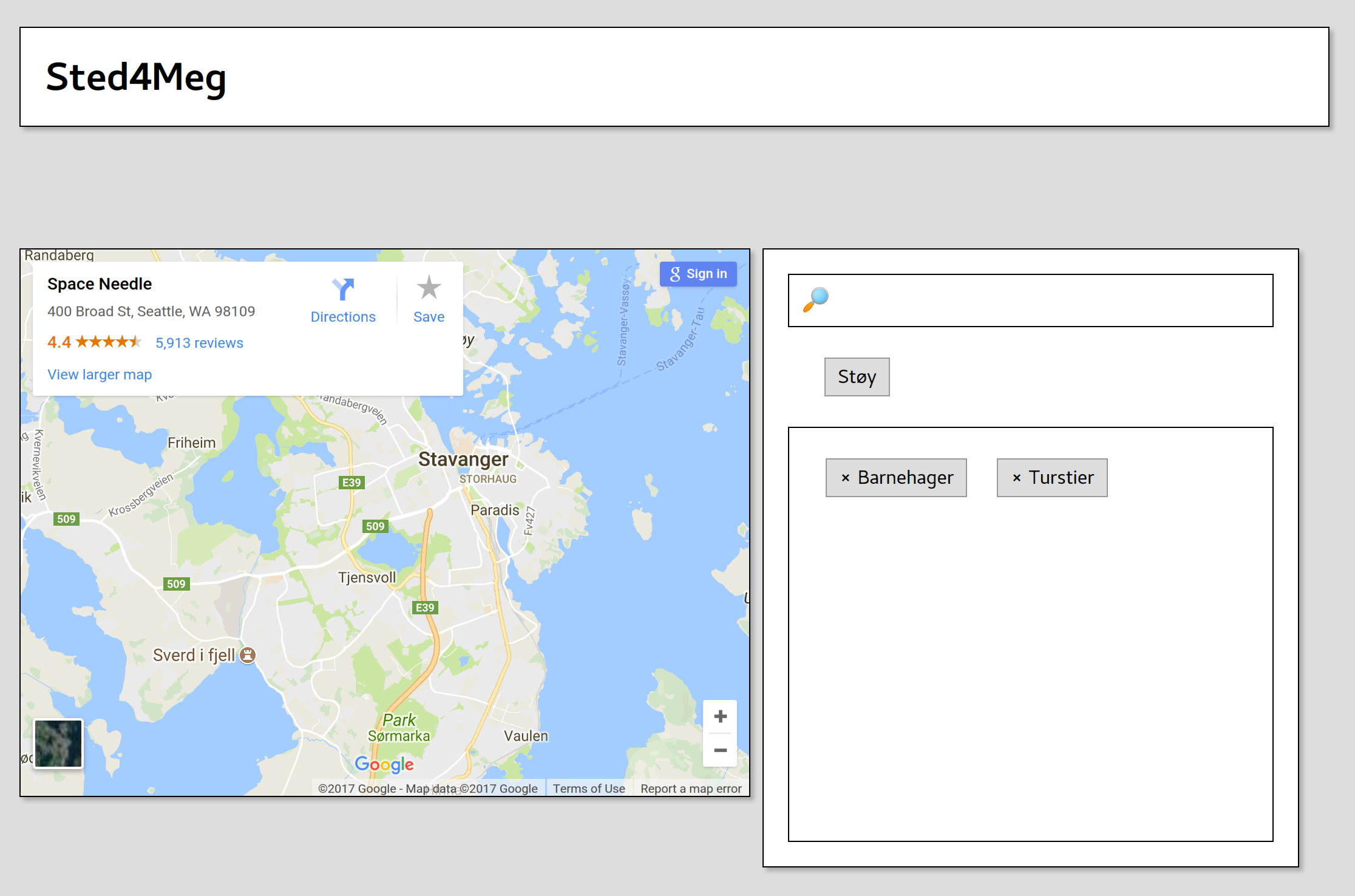Viewport: 1355px width, 896px height.
Task: Switch to satellite view thumbnail
Action: click(58, 744)
